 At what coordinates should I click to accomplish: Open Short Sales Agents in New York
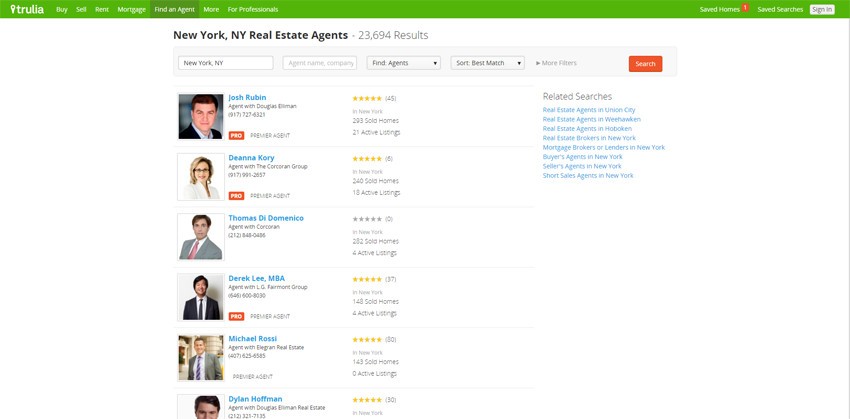point(588,175)
